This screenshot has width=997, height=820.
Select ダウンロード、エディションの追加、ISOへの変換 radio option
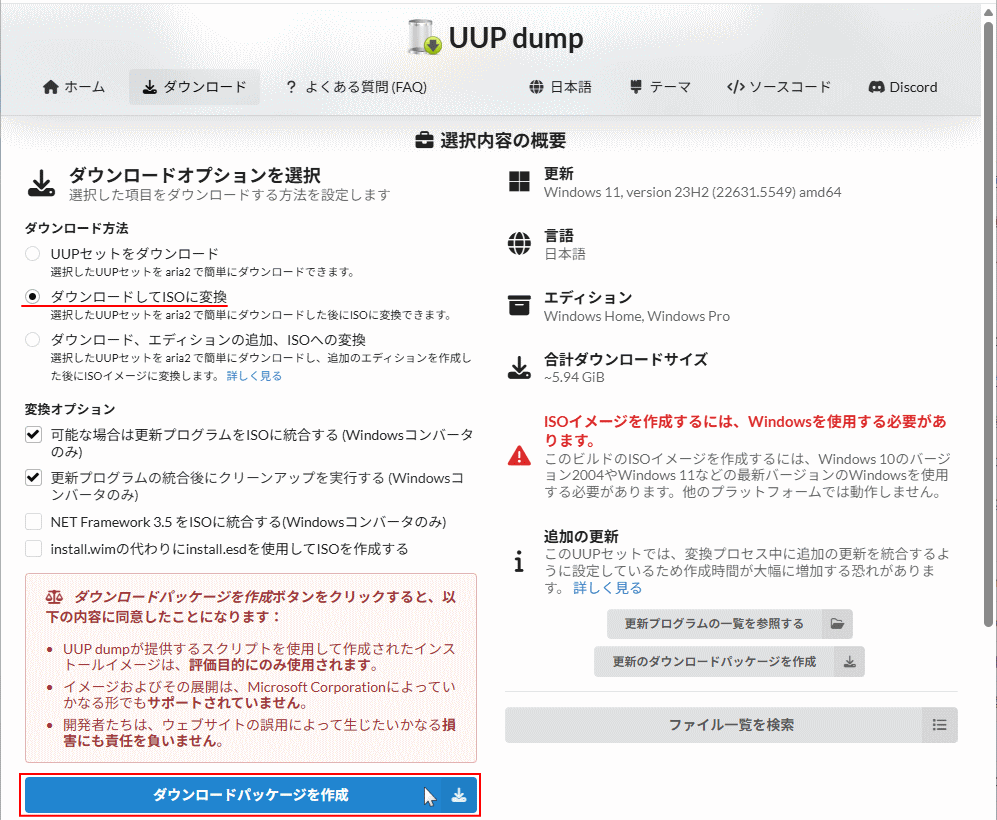pyautogui.click(x=32, y=339)
